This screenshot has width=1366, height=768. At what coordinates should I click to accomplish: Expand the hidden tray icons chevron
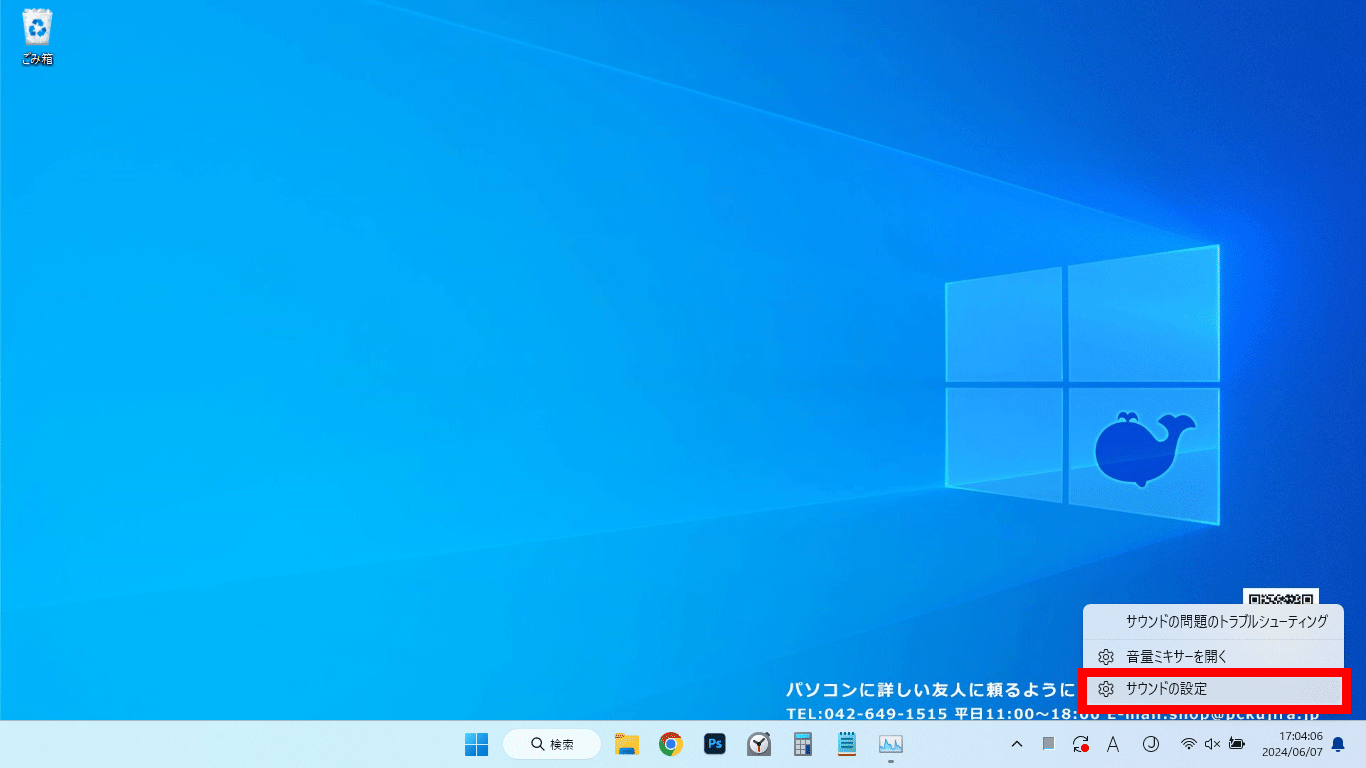click(x=1017, y=744)
